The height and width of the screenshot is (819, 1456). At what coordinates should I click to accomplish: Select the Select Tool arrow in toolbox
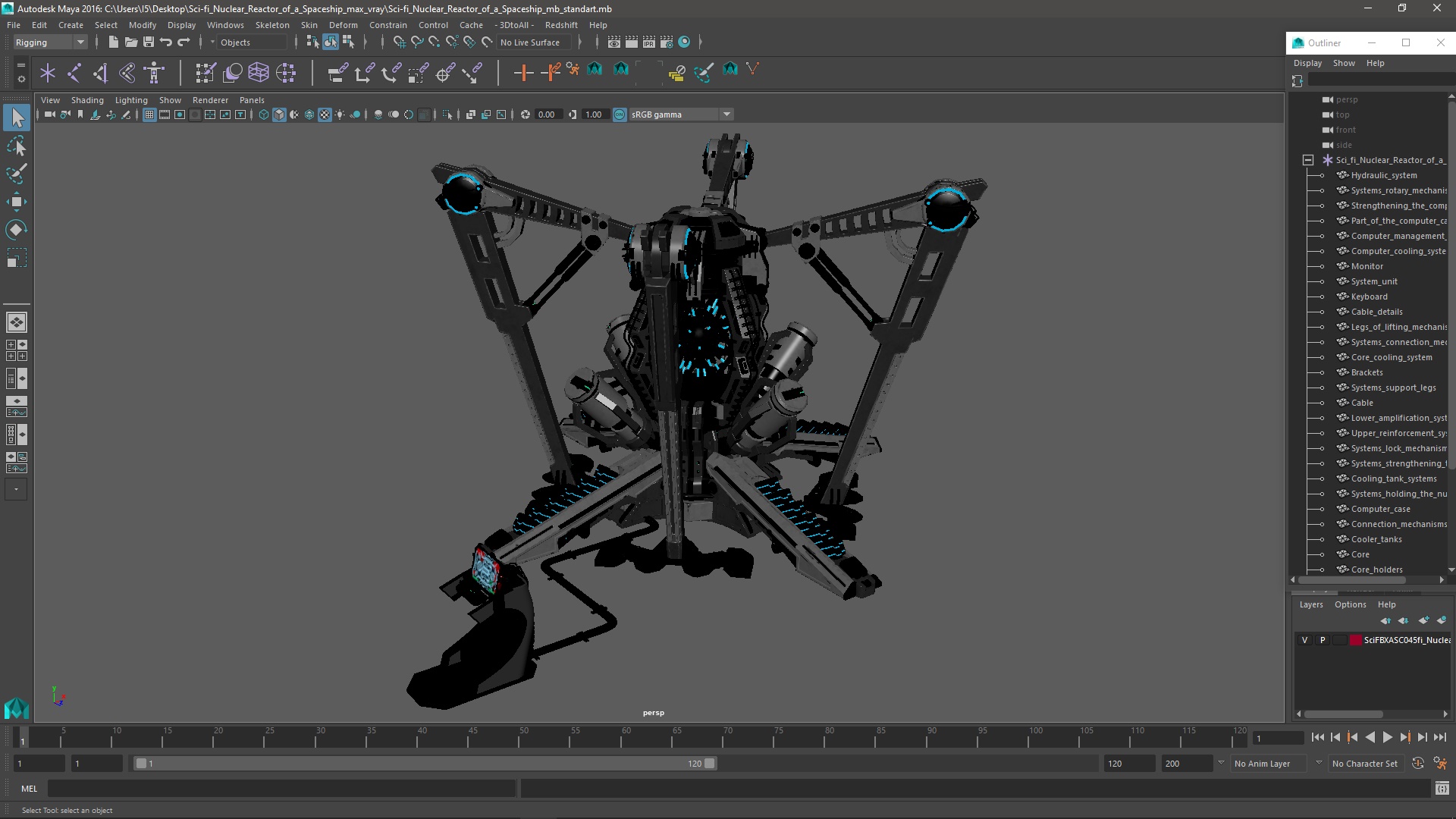pos(17,118)
